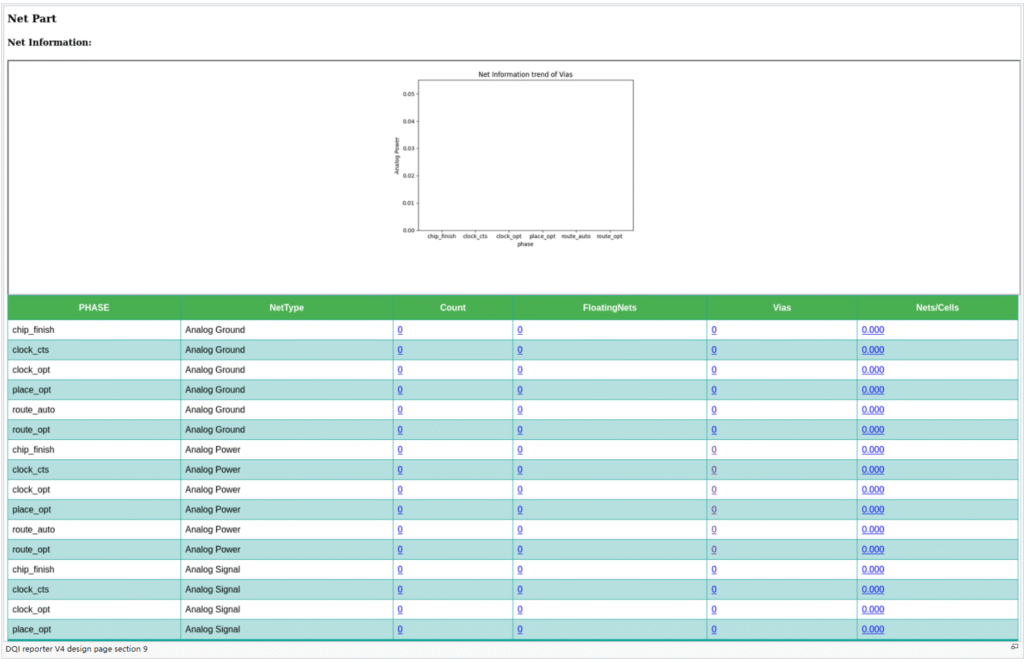Open FloatingNets link for clock_cts Analog Ground
Screen dimensions: 1024x662
coord(520,350)
